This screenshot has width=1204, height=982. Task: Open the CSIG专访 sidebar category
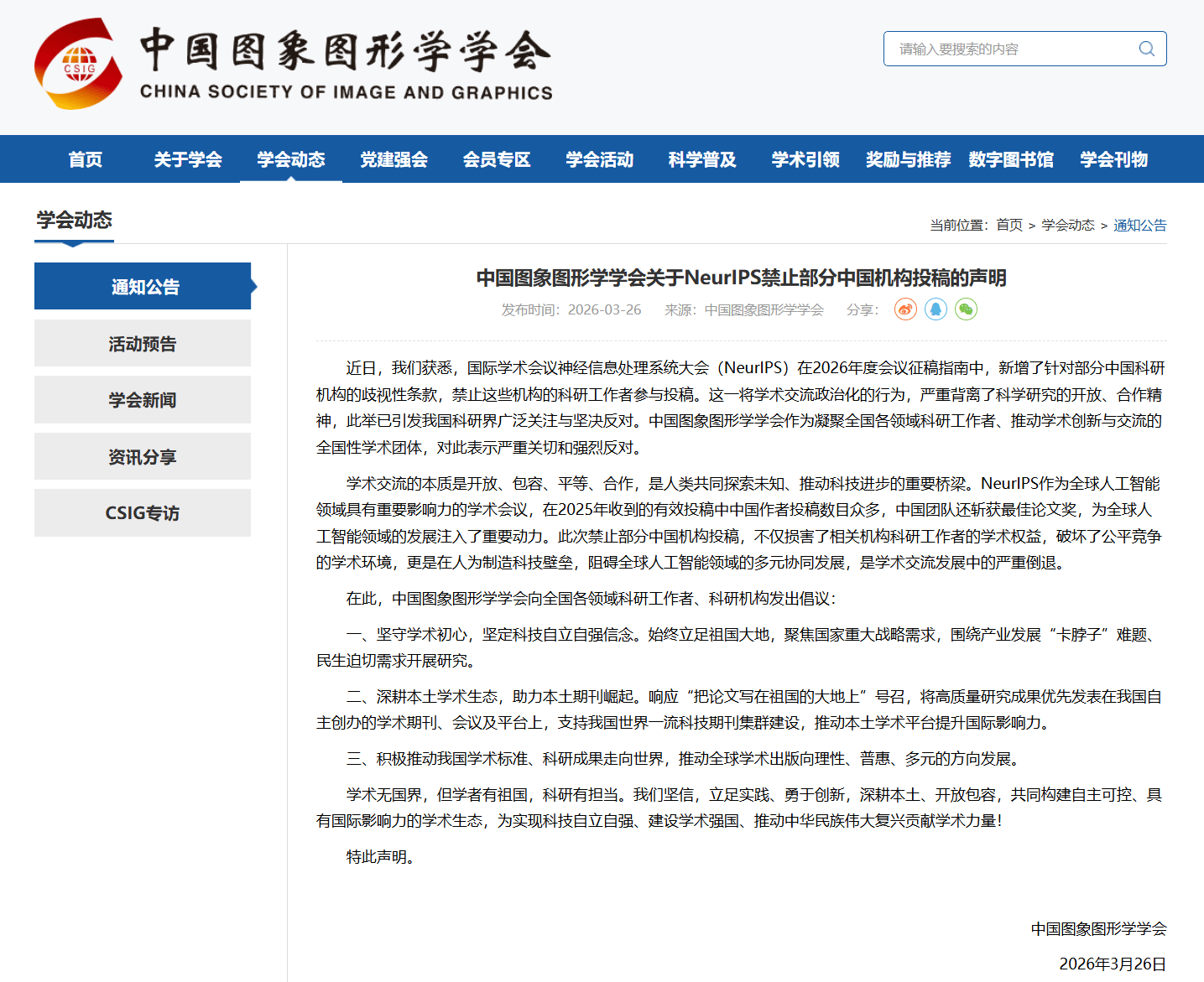pyautogui.click(x=143, y=513)
